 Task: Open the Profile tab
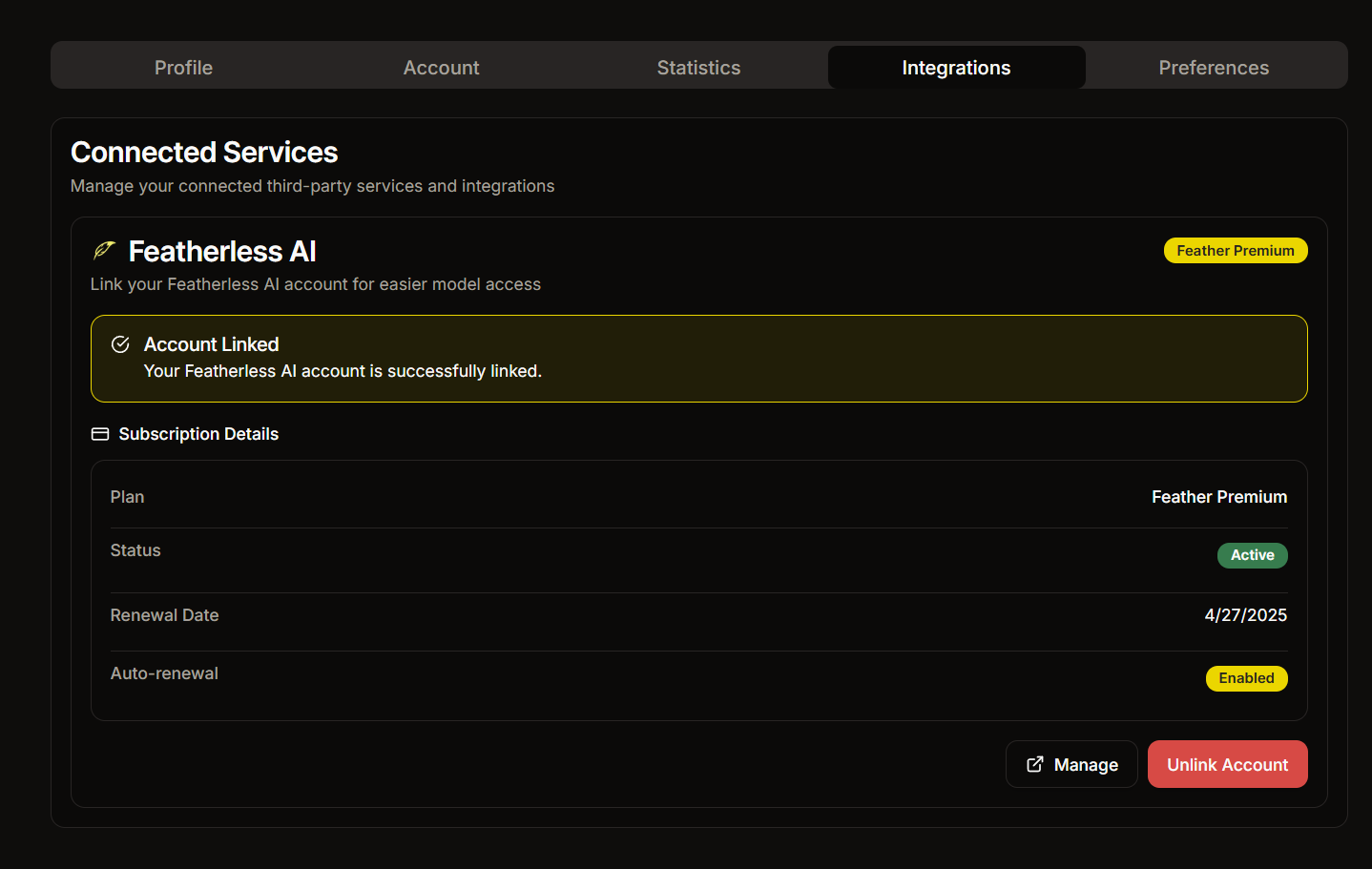tap(184, 68)
